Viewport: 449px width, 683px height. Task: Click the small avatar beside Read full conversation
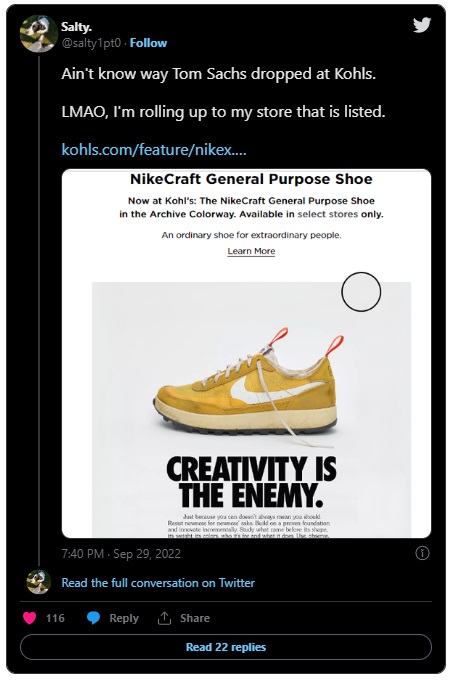click(39, 582)
